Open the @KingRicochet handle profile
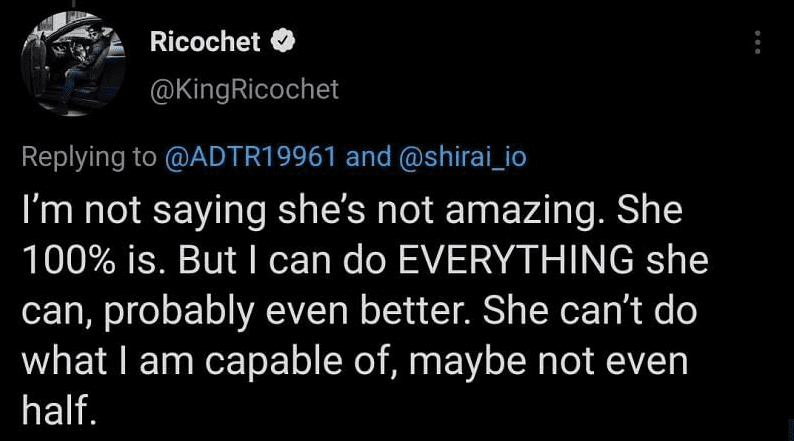 coord(244,90)
